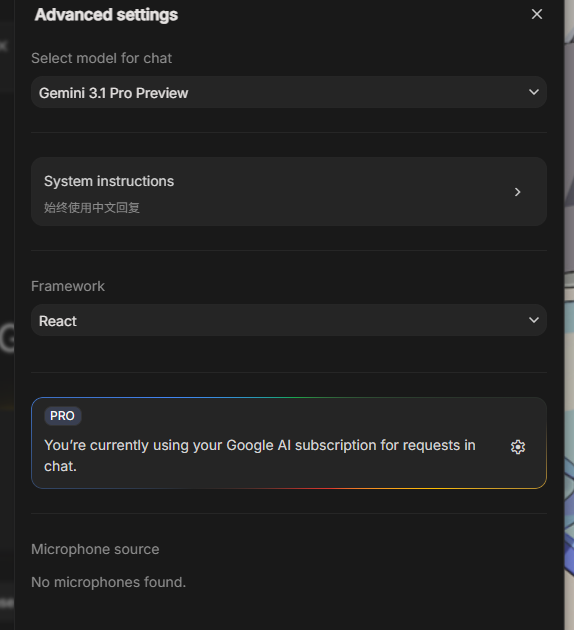
Task: Click the dimmed background left of the panel
Action: click(7, 315)
